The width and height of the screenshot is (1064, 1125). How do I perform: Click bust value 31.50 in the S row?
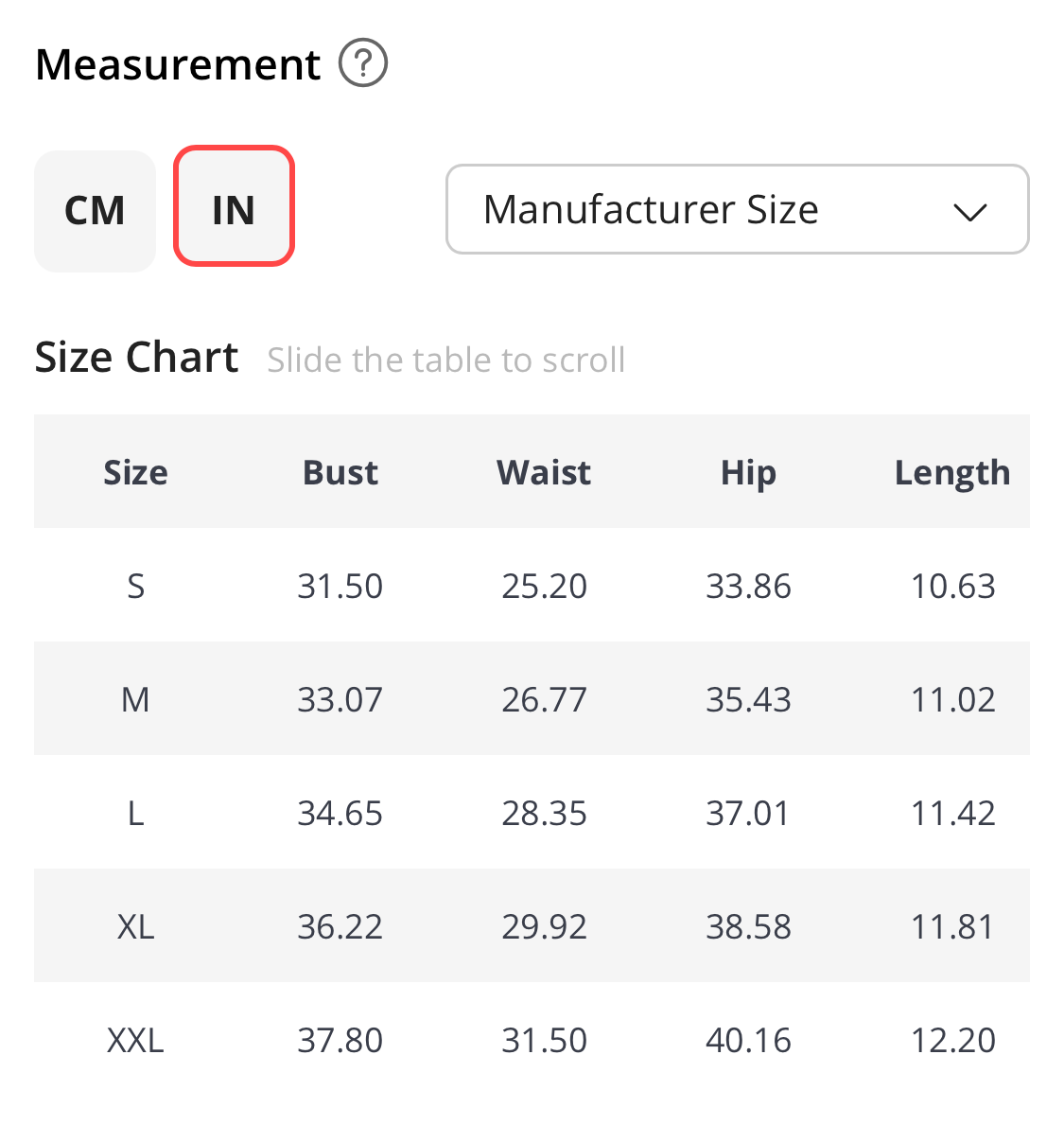pos(340,587)
